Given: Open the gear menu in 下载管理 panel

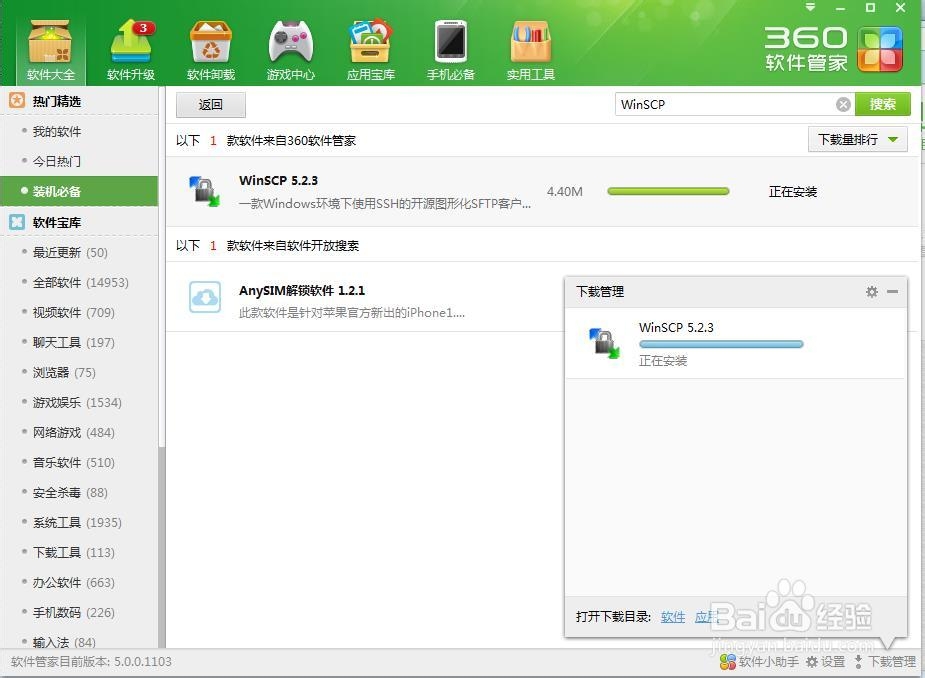Looking at the screenshot, I should pyautogui.click(x=871, y=291).
